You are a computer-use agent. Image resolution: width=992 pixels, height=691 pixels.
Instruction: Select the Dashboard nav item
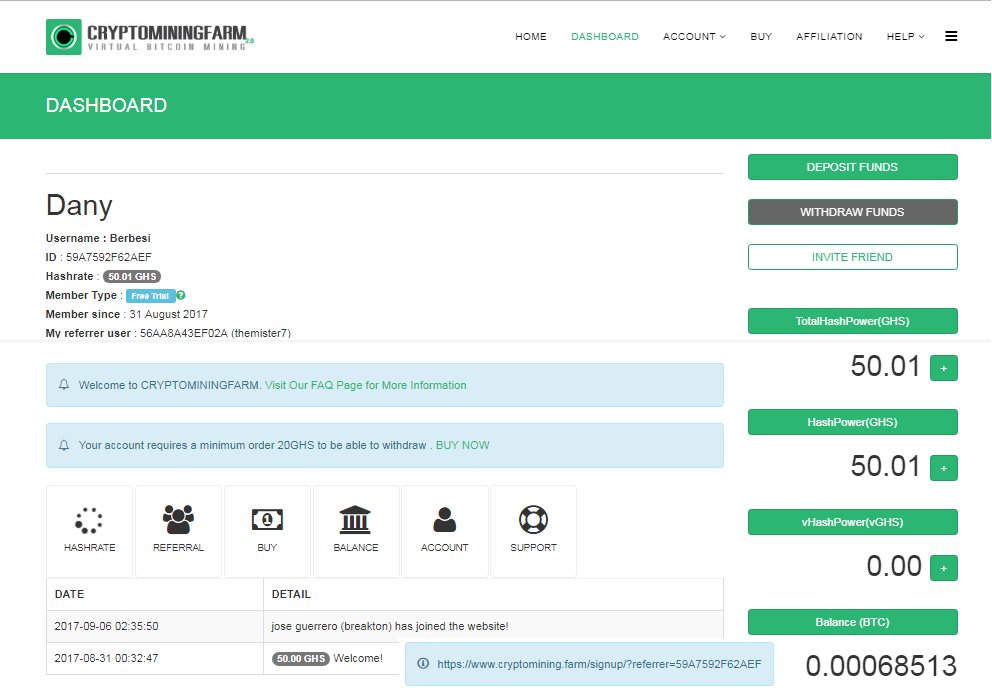(x=605, y=37)
